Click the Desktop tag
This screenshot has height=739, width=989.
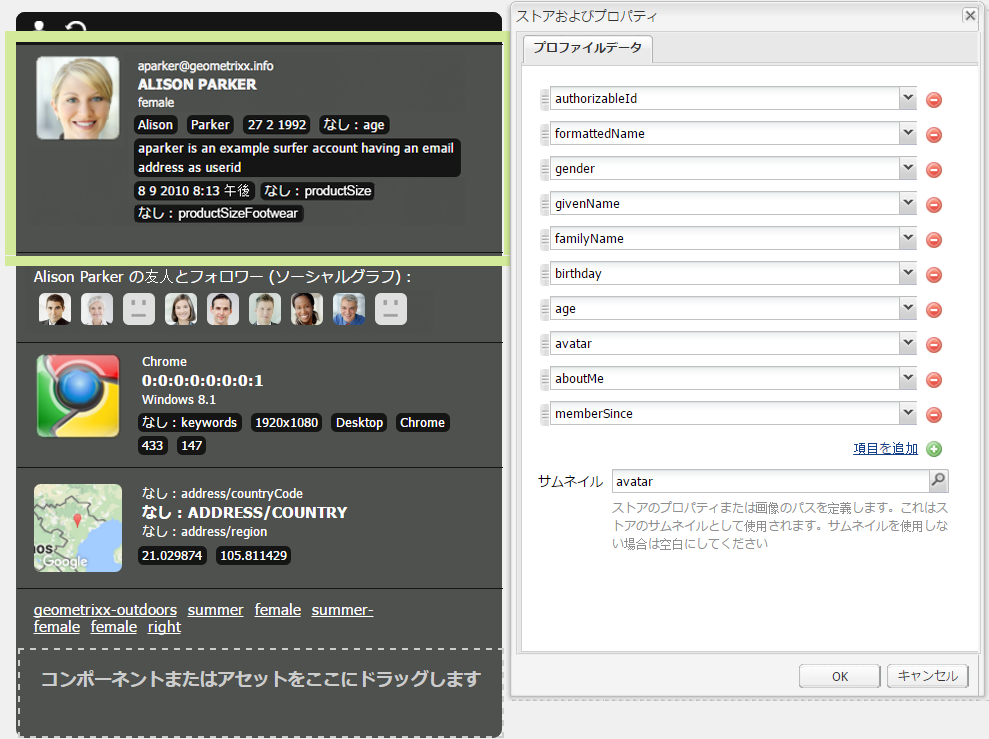click(360, 422)
